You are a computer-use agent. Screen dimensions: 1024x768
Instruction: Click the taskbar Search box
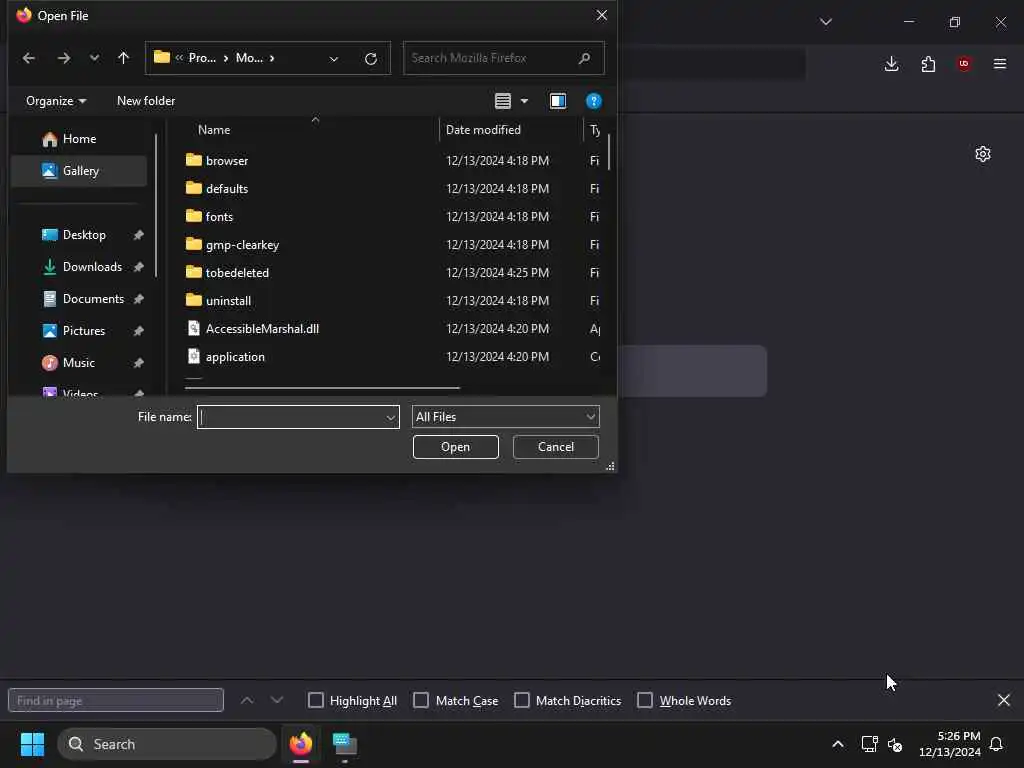tap(167, 744)
